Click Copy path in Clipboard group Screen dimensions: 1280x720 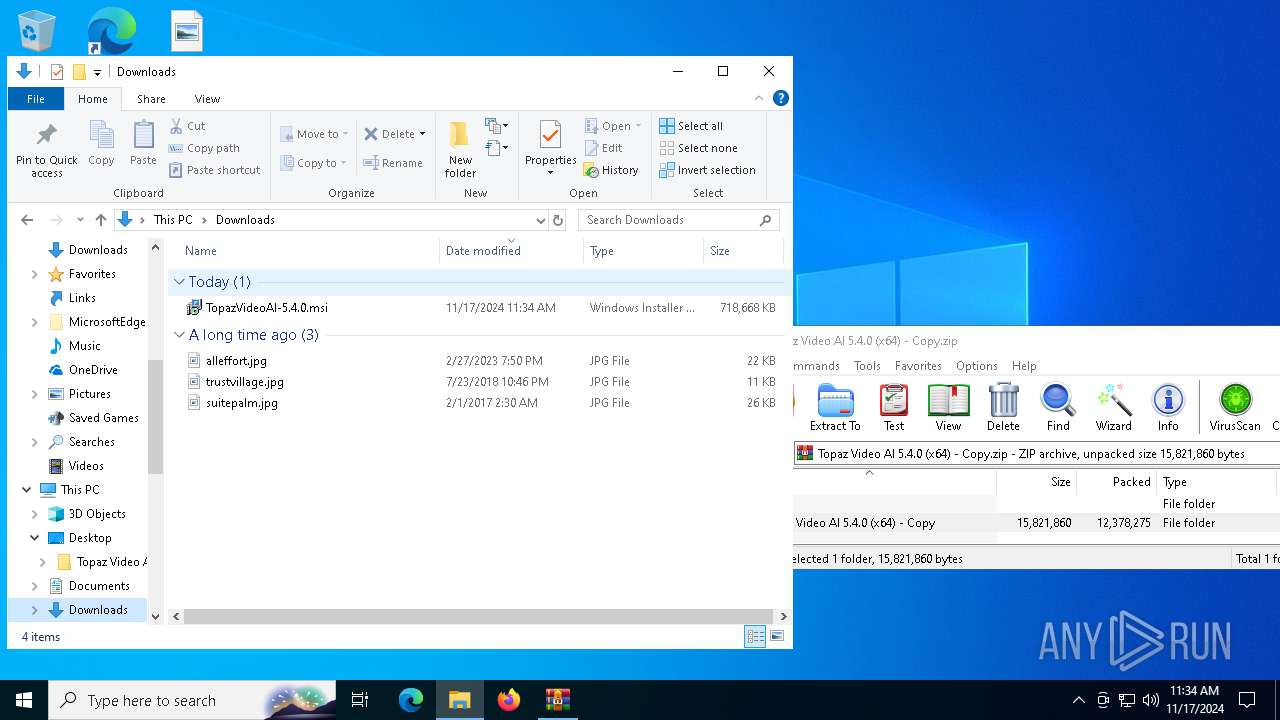(x=204, y=148)
